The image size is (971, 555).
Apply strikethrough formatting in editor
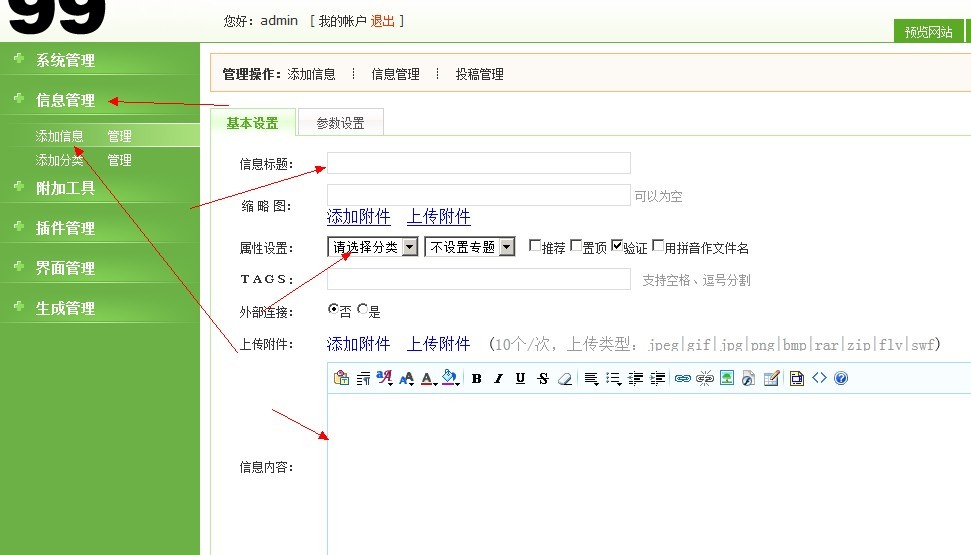[542, 378]
